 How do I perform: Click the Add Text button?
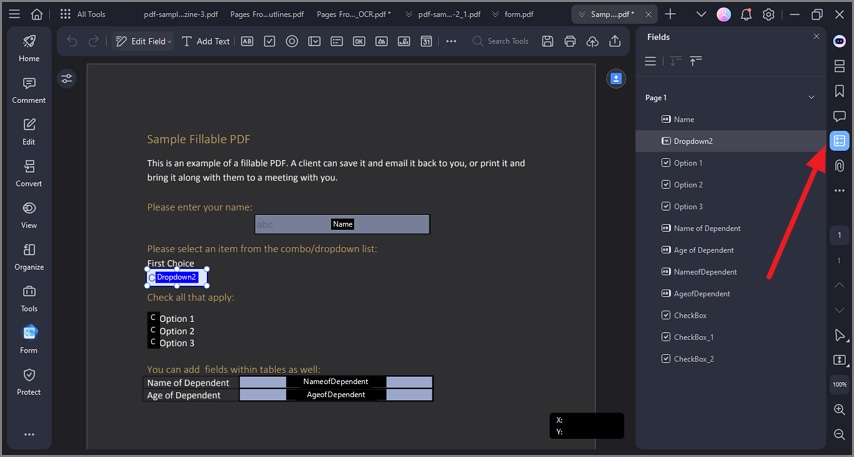(205, 41)
